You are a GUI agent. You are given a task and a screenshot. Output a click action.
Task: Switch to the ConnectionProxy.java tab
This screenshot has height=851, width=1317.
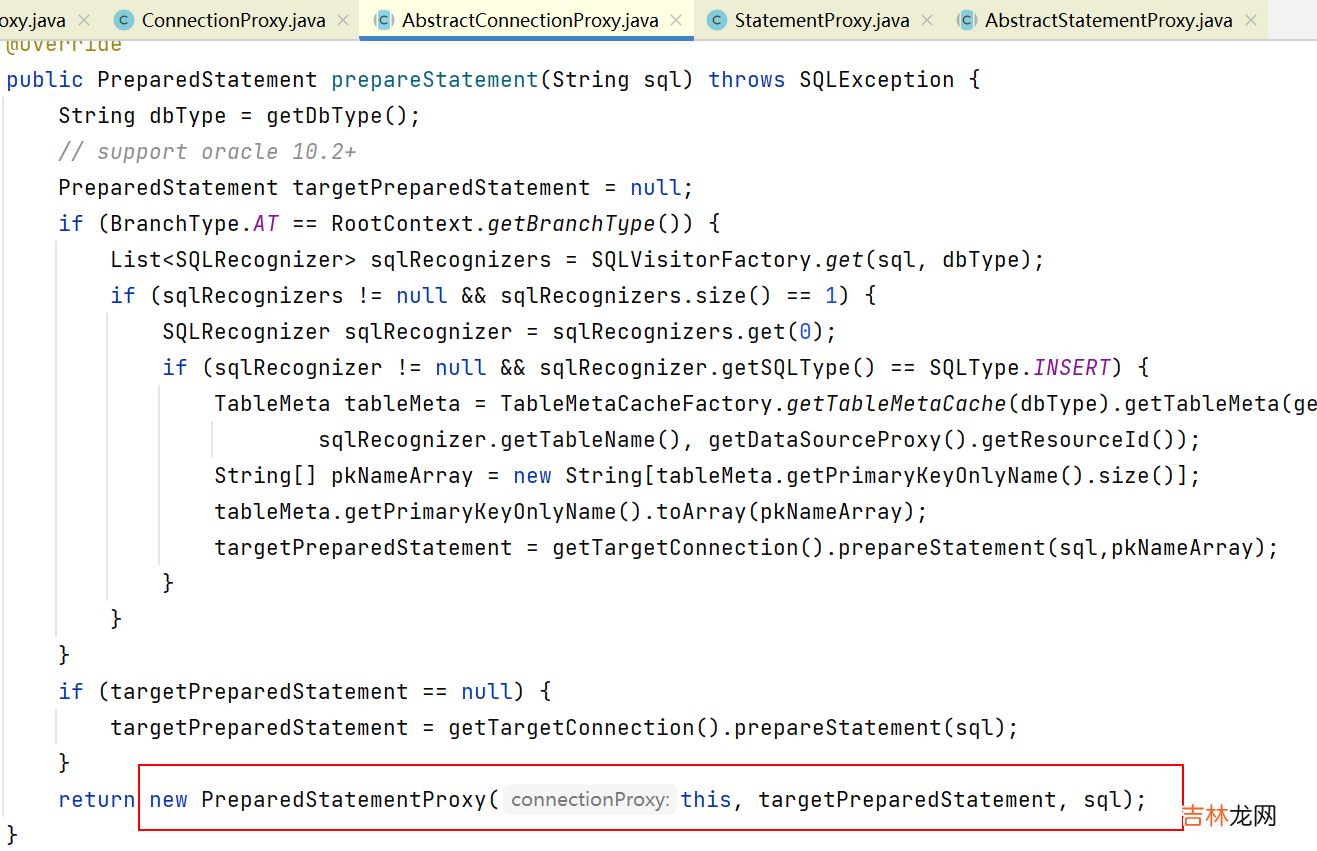click(x=233, y=20)
